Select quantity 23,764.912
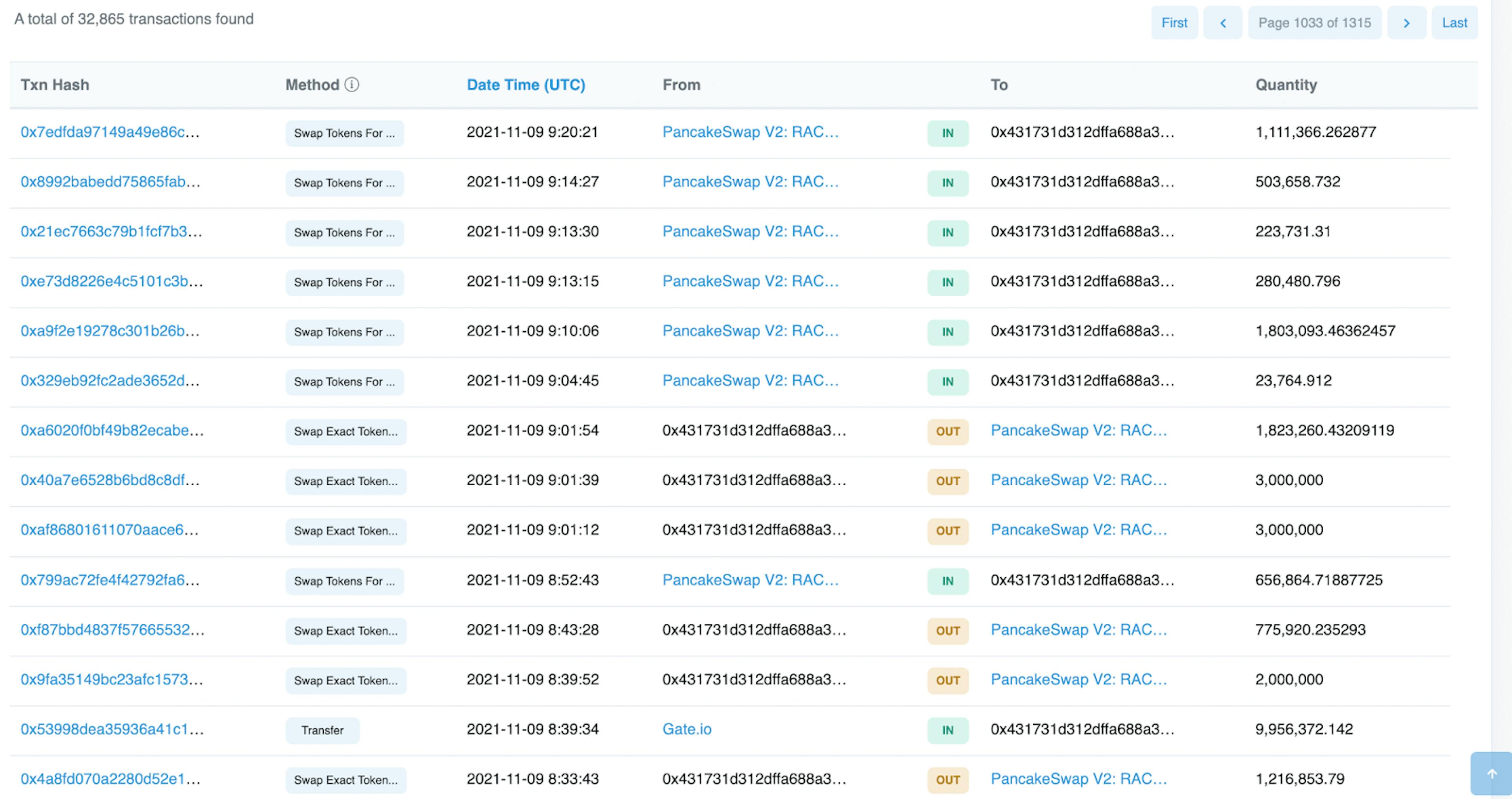 click(1293, 381)
